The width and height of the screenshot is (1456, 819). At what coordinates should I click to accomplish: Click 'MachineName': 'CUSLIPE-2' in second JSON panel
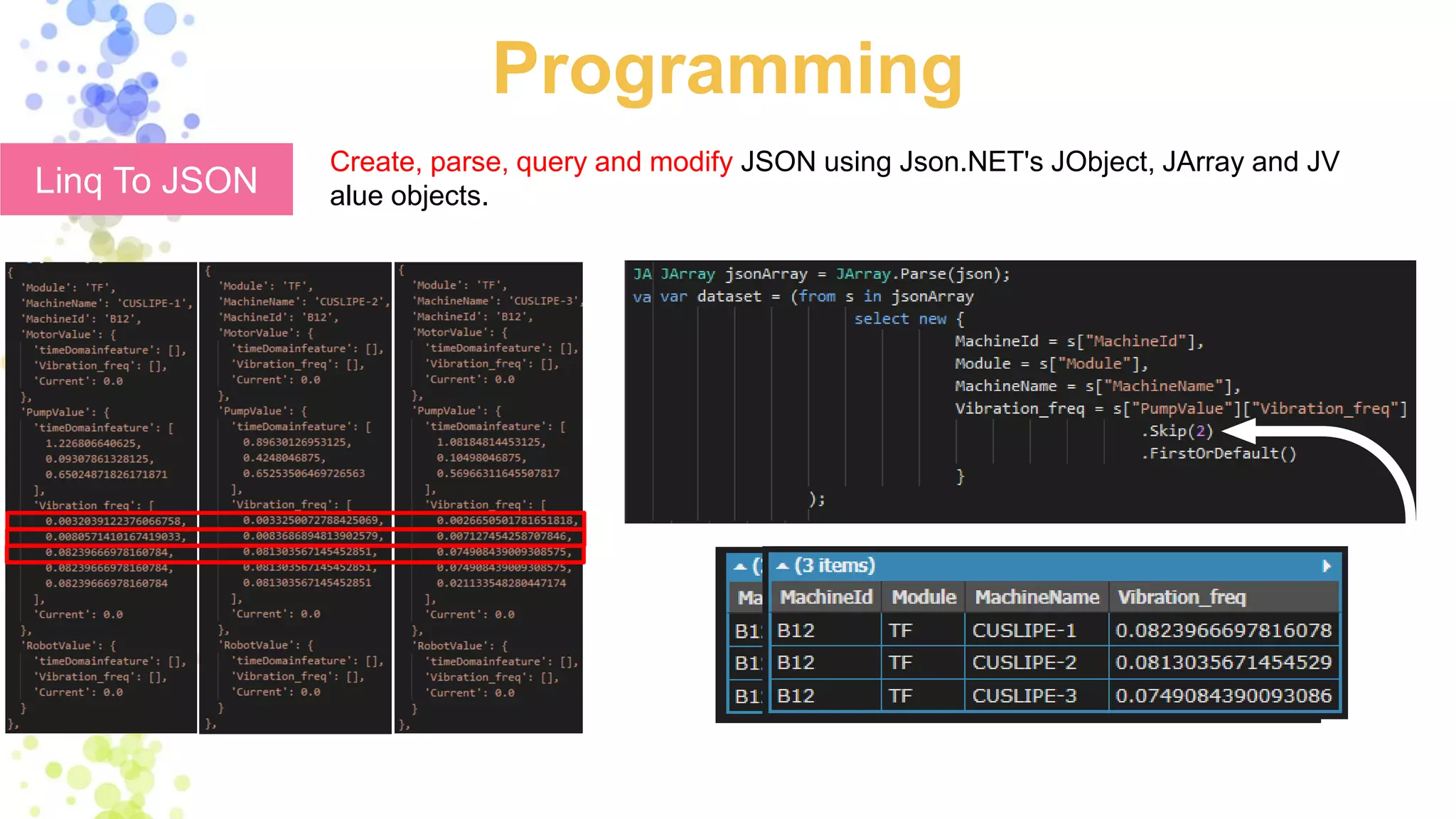(305, 302)
